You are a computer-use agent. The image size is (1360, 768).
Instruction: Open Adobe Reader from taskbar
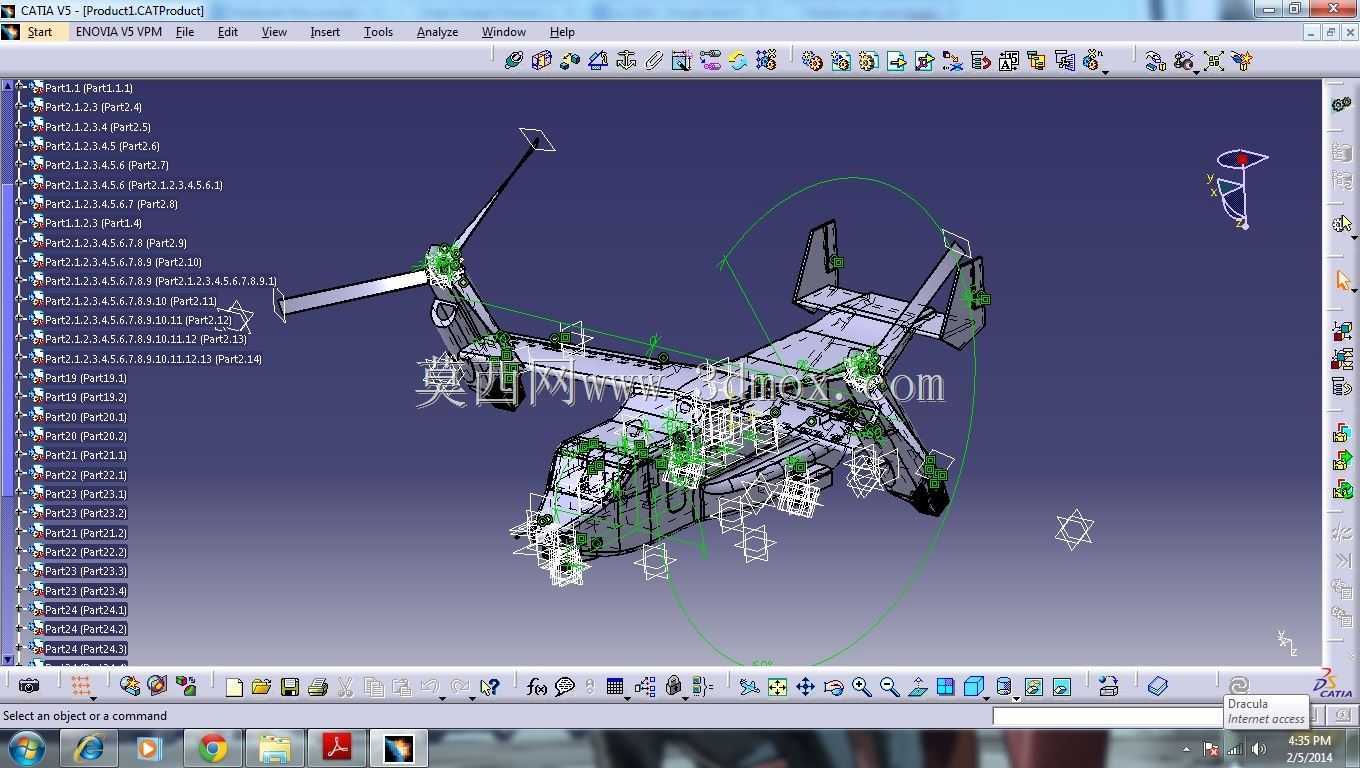[x=336, y=748]
